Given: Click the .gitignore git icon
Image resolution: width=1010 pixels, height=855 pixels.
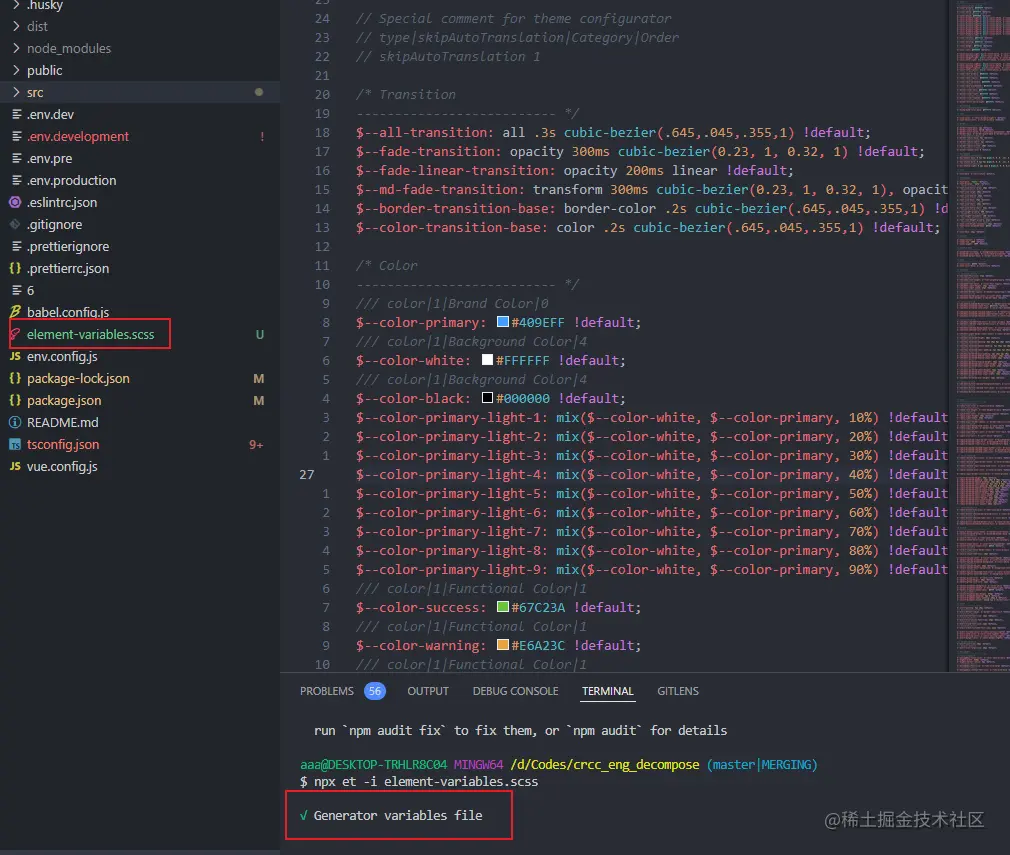Looking at the screenshot, I should click(x=15, y=224).
